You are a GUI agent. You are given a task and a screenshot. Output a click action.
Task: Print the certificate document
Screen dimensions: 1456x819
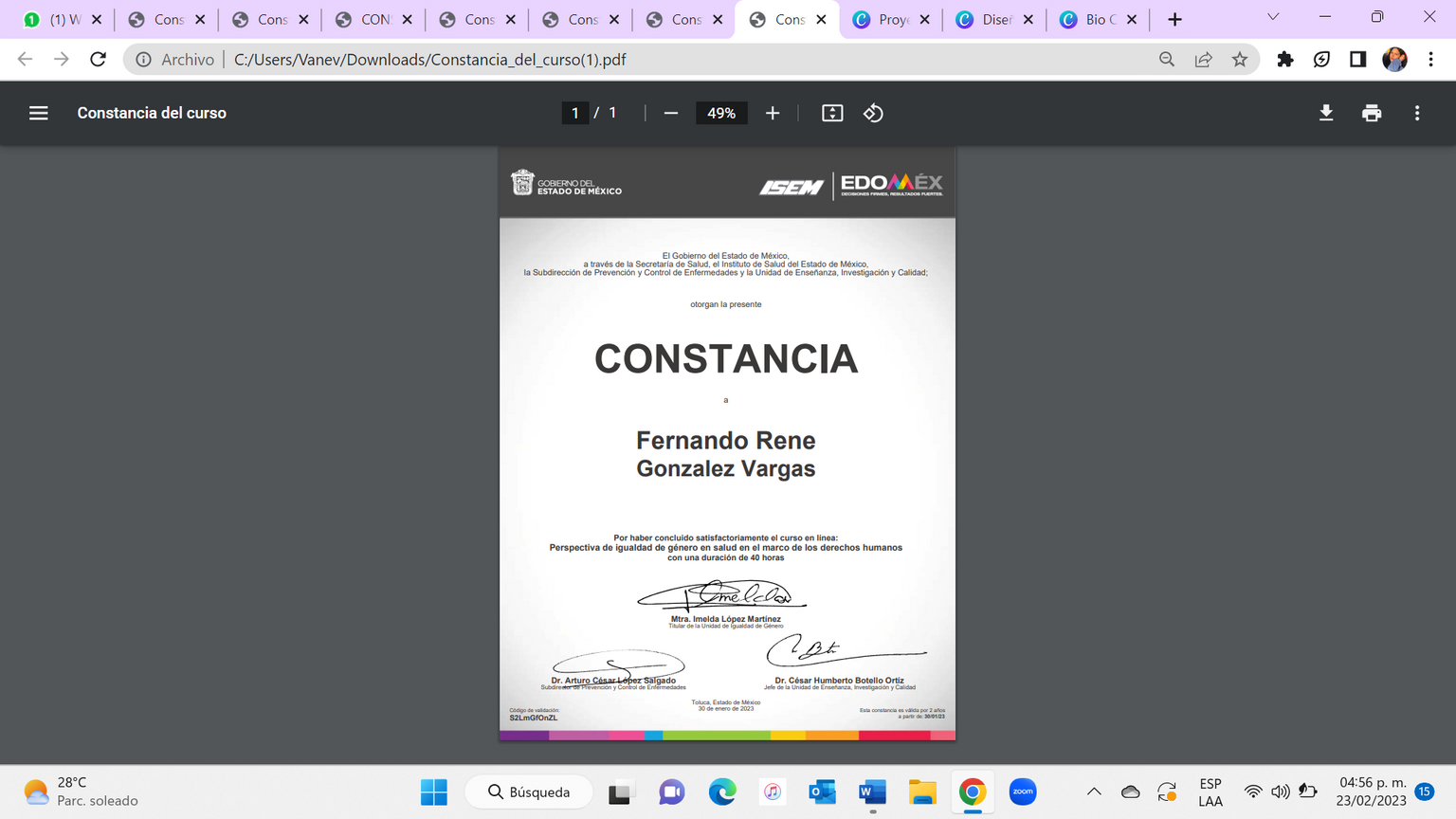pos(1372,113)
